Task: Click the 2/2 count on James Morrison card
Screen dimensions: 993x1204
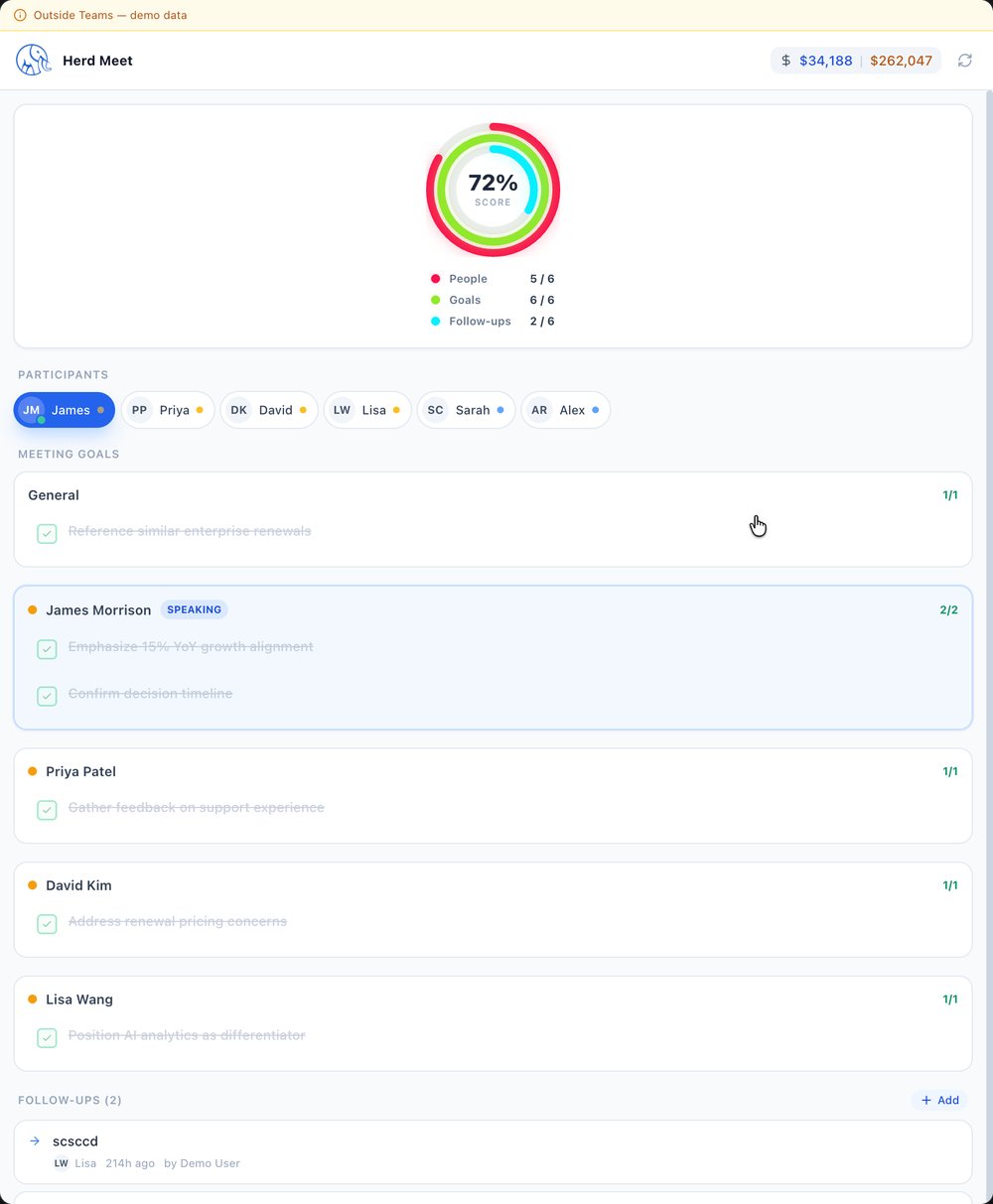Action: click(x=948, y=610)
